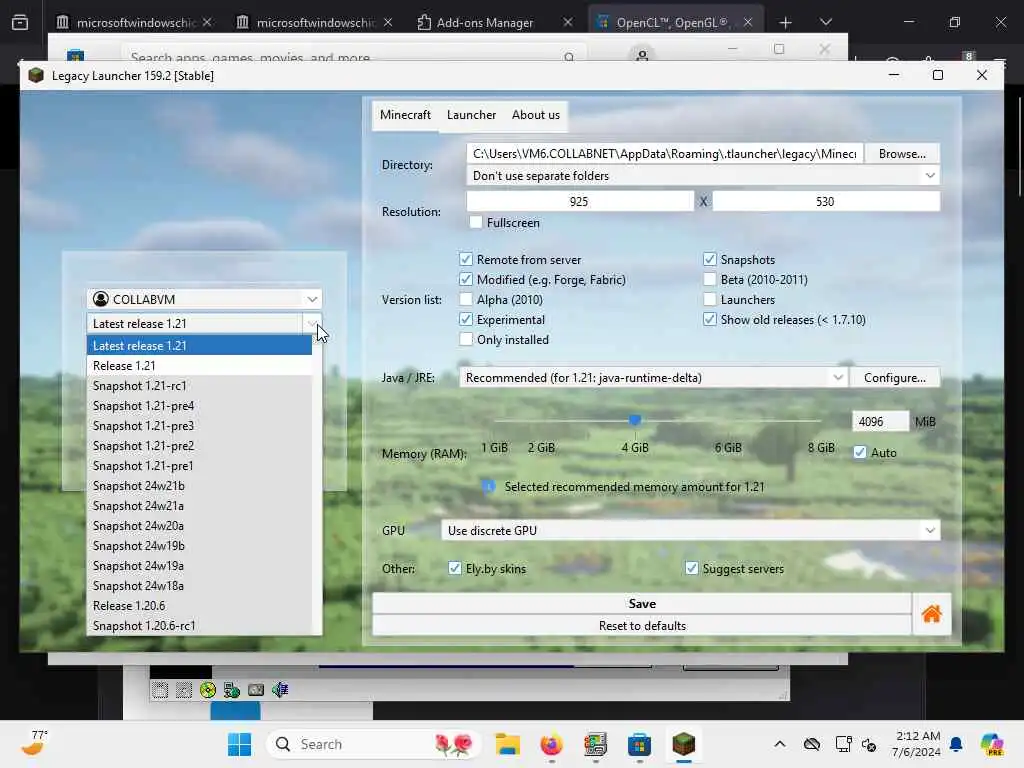Open Firefox from the taskbar
The height and width of the screenshot is (768, 1024).
pos(552,744)
